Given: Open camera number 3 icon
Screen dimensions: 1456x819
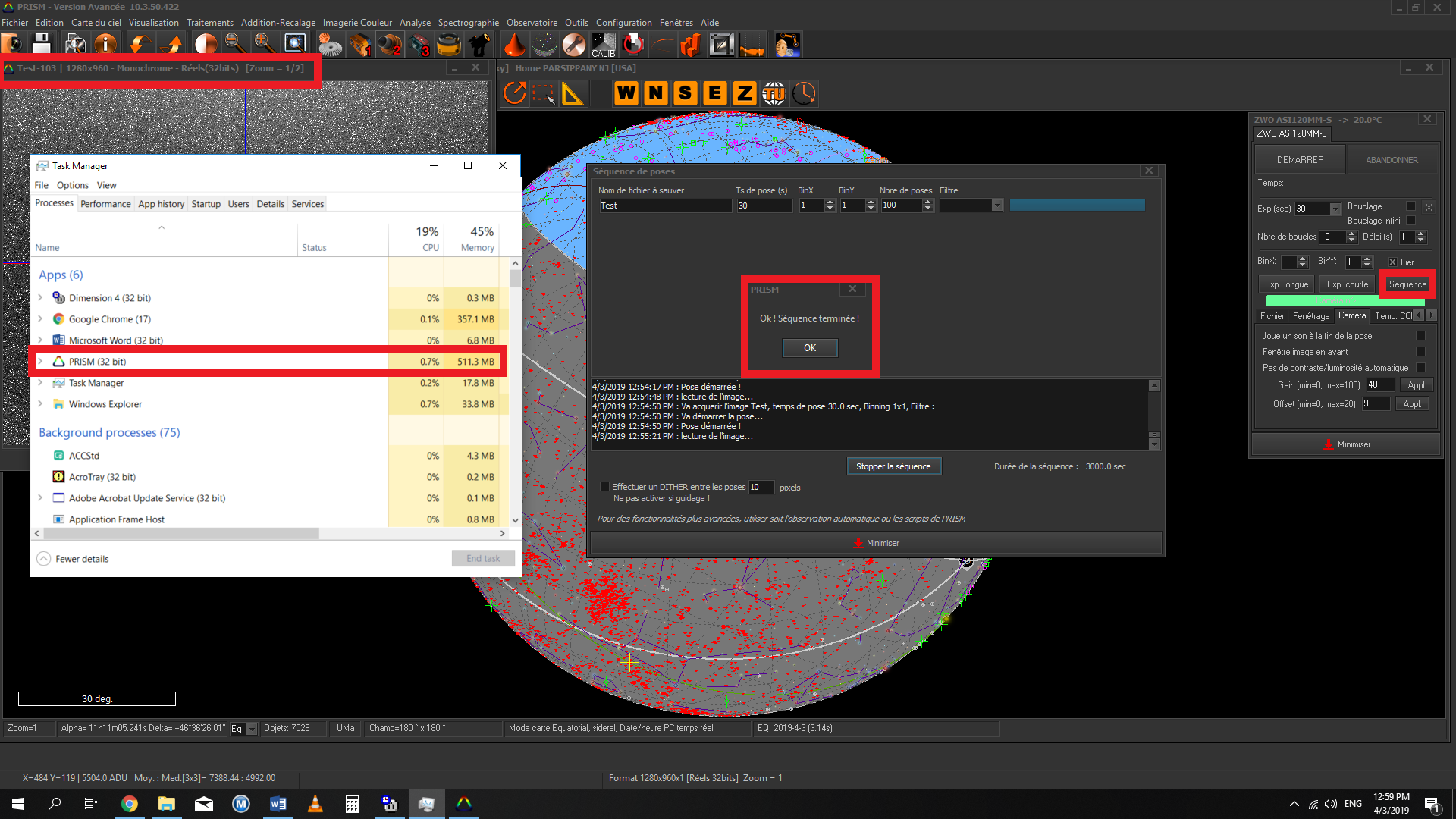Looking at the screenshot, I should click(419, 45).
